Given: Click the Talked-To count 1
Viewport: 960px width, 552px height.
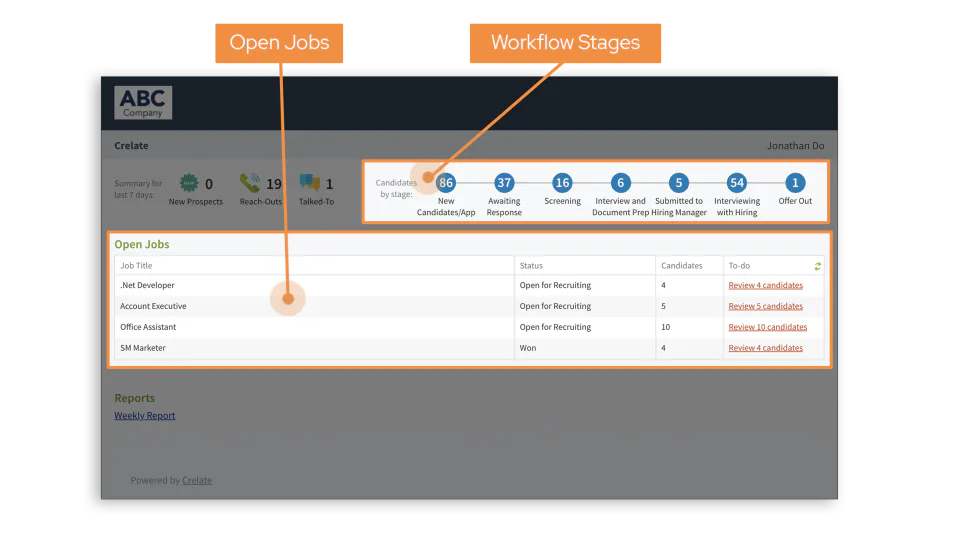Looking at the screenshot, I should point(329,184).
